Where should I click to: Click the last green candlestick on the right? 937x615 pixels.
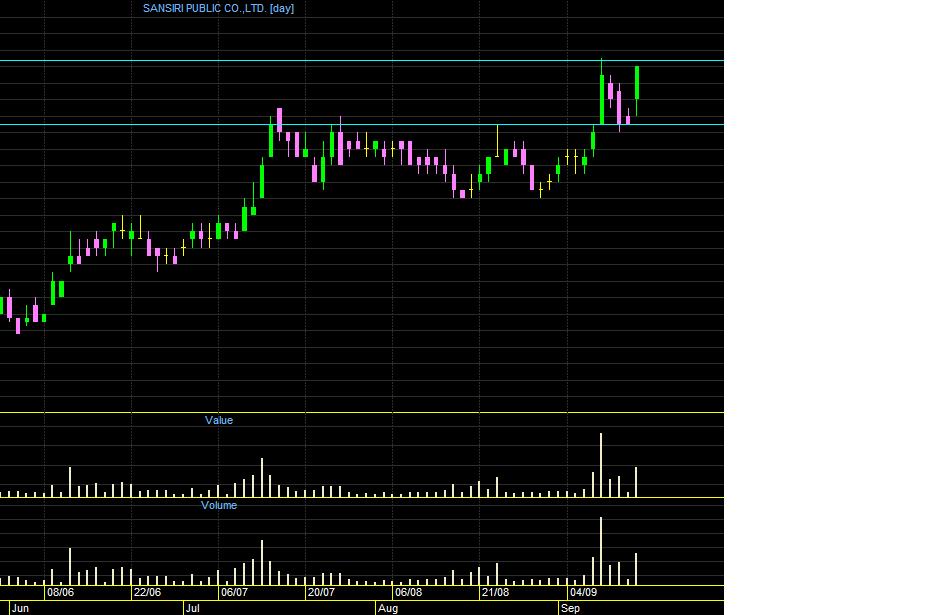(637, 83)
